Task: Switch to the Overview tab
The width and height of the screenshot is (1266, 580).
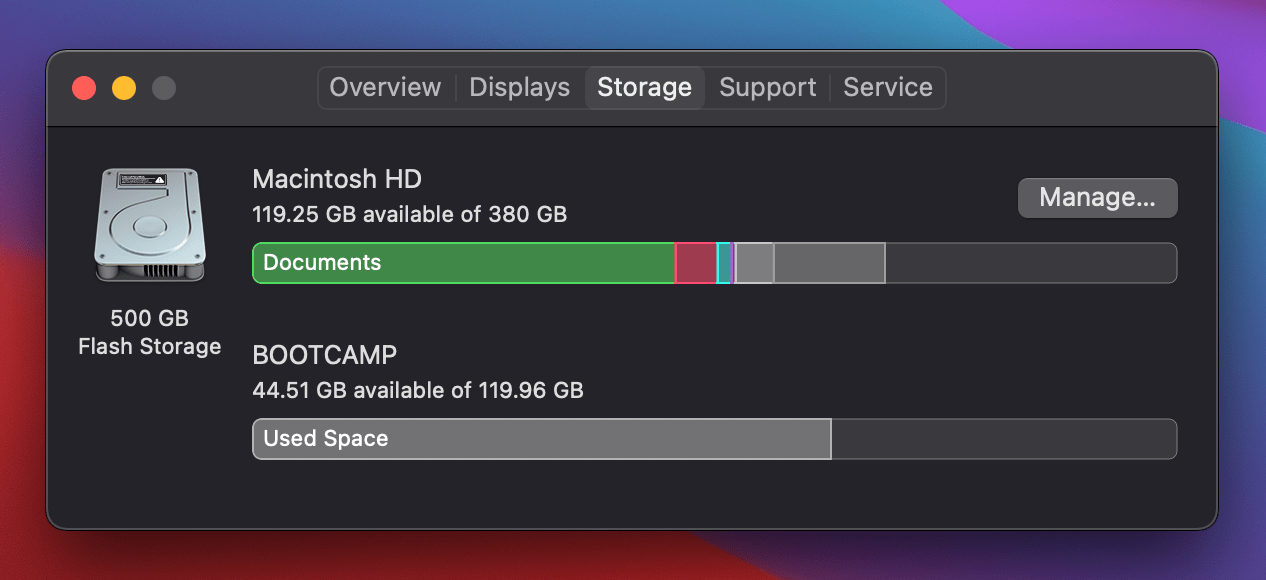Action: point(385,88)
